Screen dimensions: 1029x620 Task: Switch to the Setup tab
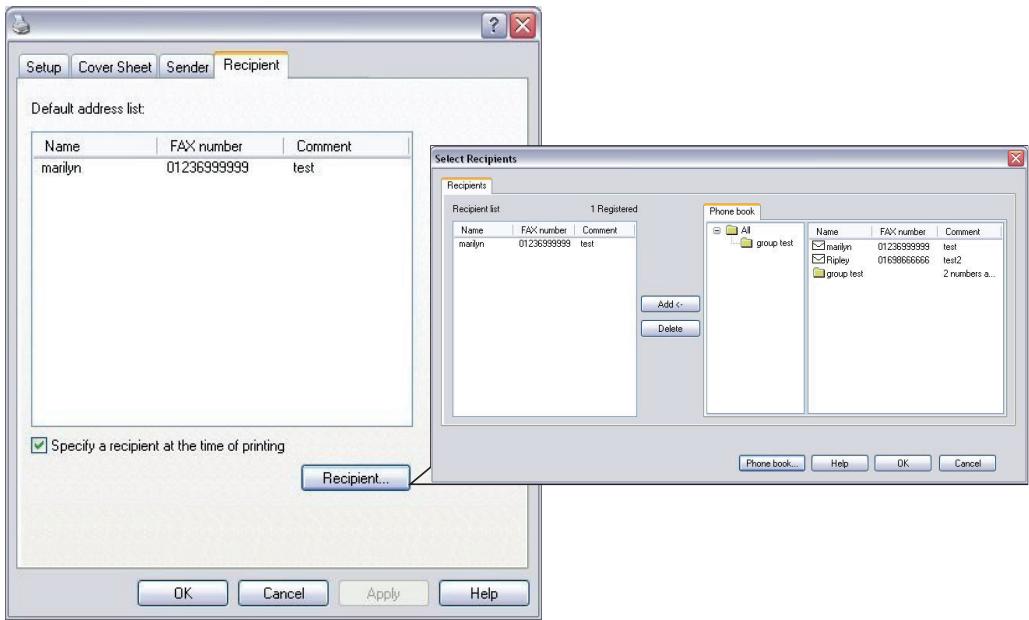pos(43,67)
